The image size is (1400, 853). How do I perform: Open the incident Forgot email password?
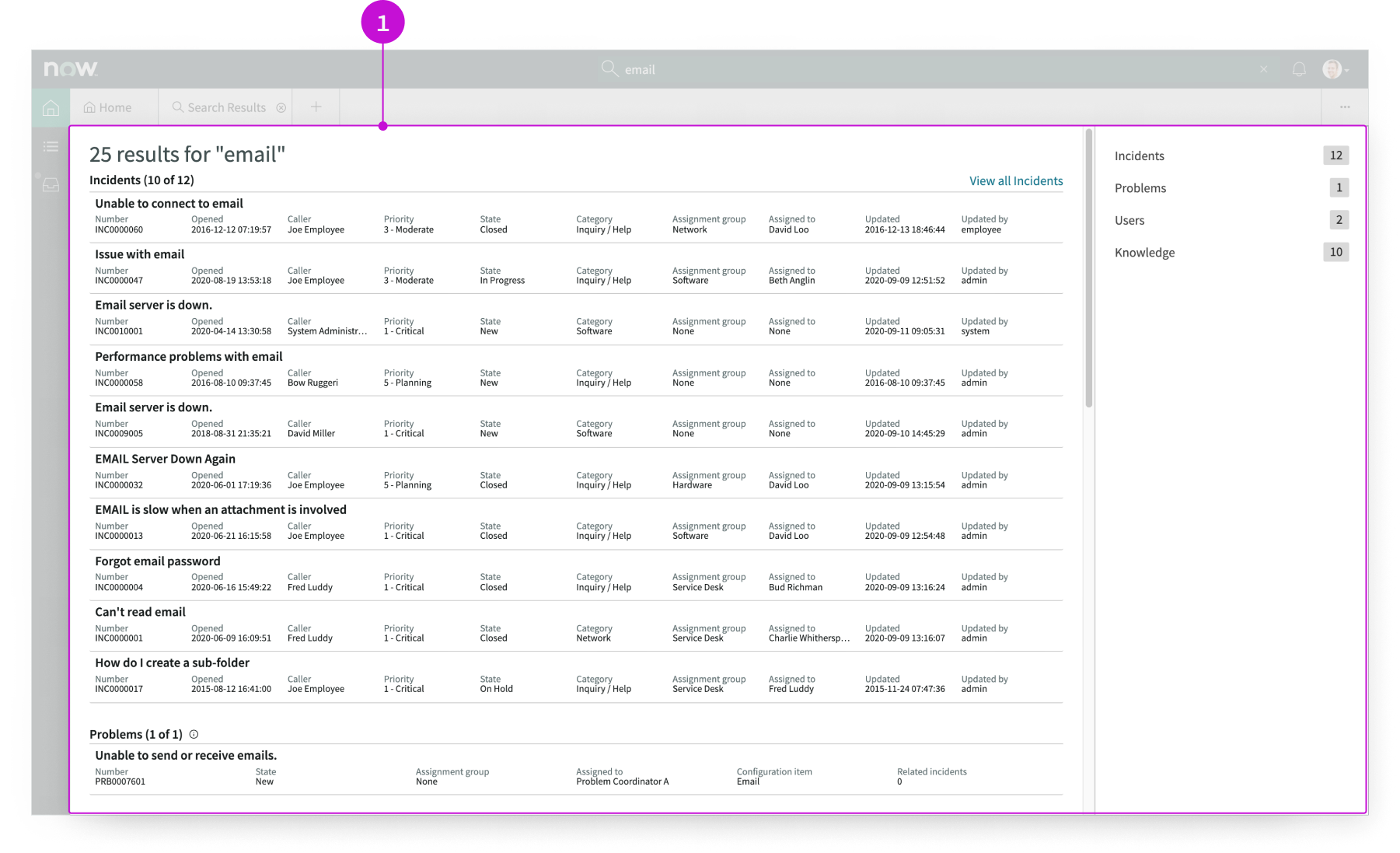157,561
